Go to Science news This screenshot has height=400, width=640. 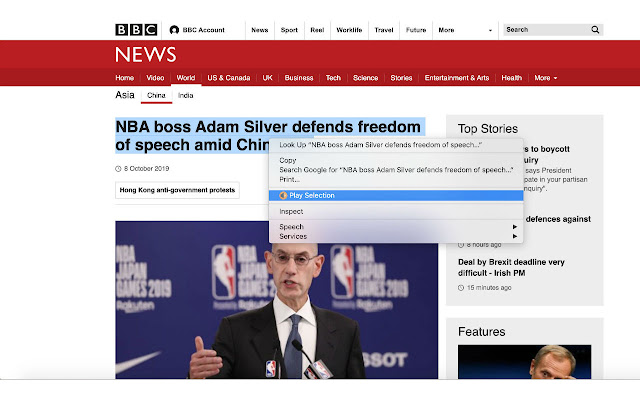pyautogui.click(x=365, y=78)
